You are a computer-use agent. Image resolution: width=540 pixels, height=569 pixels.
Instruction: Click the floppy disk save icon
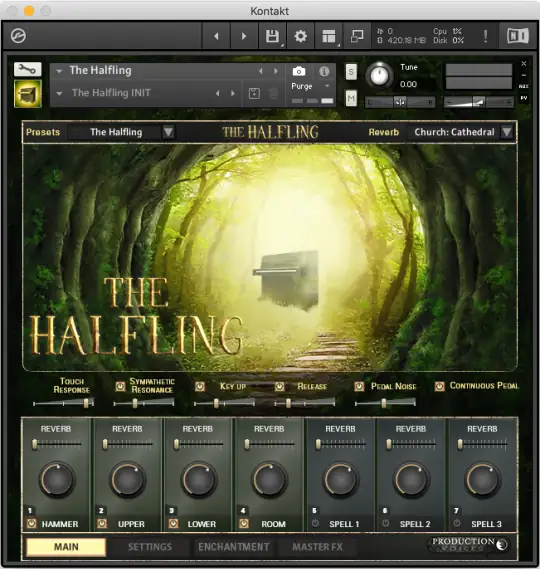(272, 36)
